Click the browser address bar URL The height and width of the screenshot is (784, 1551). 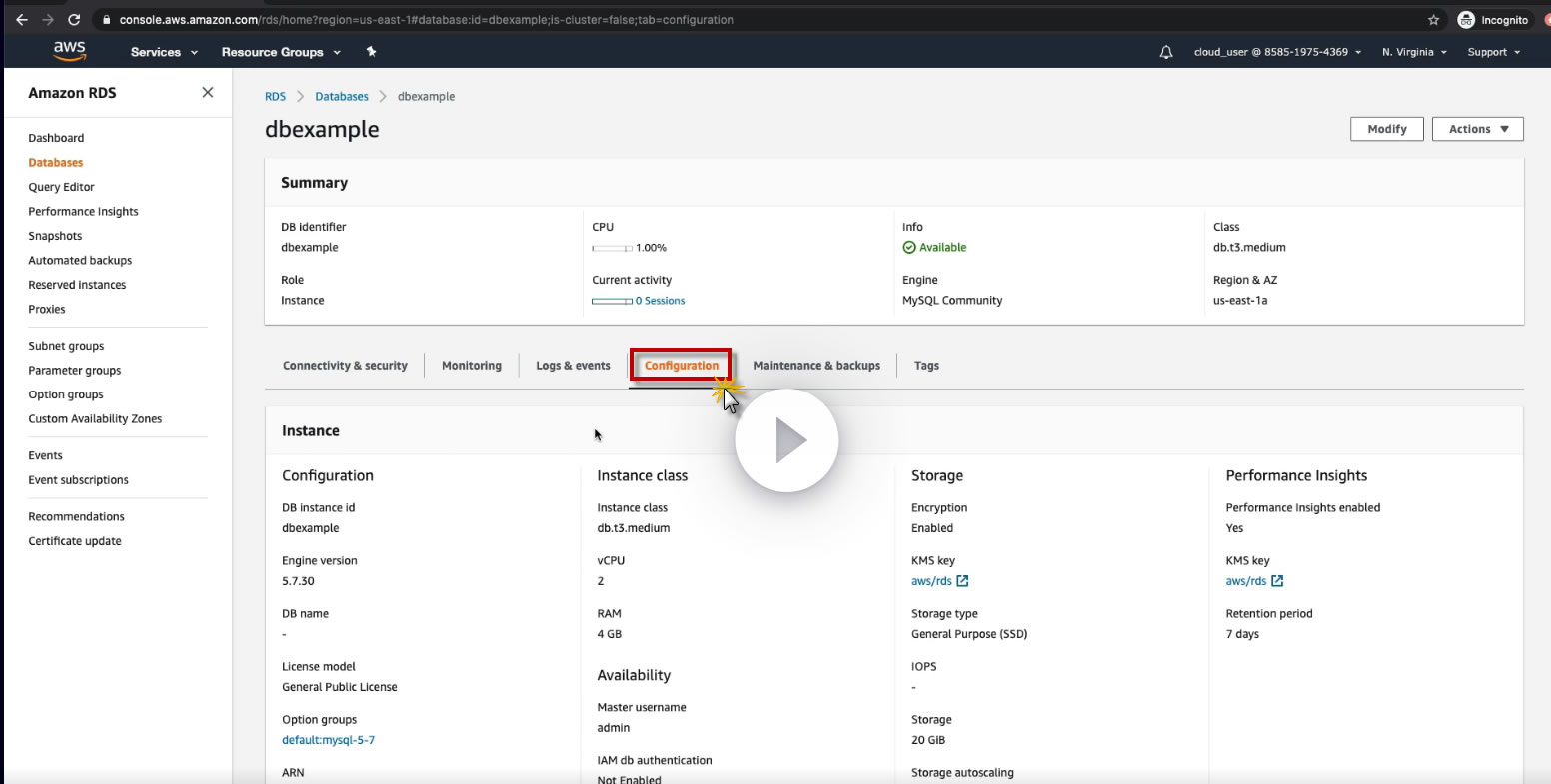[426, 19]
